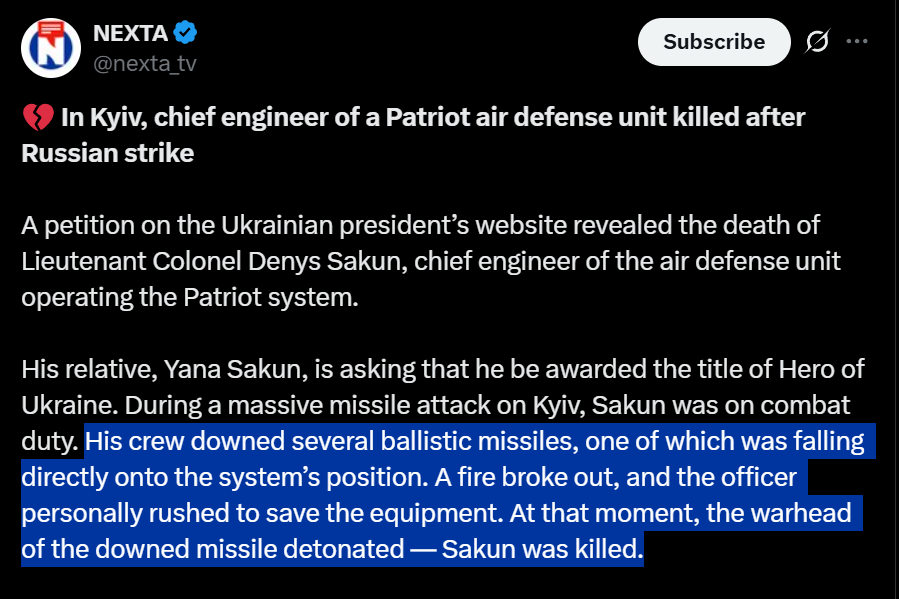Click highlighted 'Sakun was killed.' ending

click(542, 550)
